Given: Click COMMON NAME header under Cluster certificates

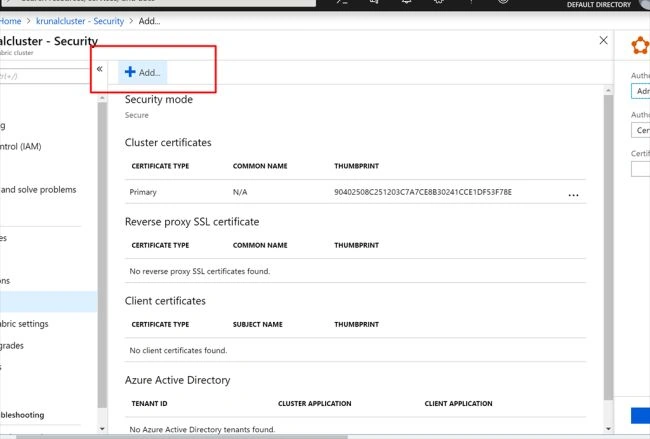Looking at the screenshot, I should (x=260, y=166).
